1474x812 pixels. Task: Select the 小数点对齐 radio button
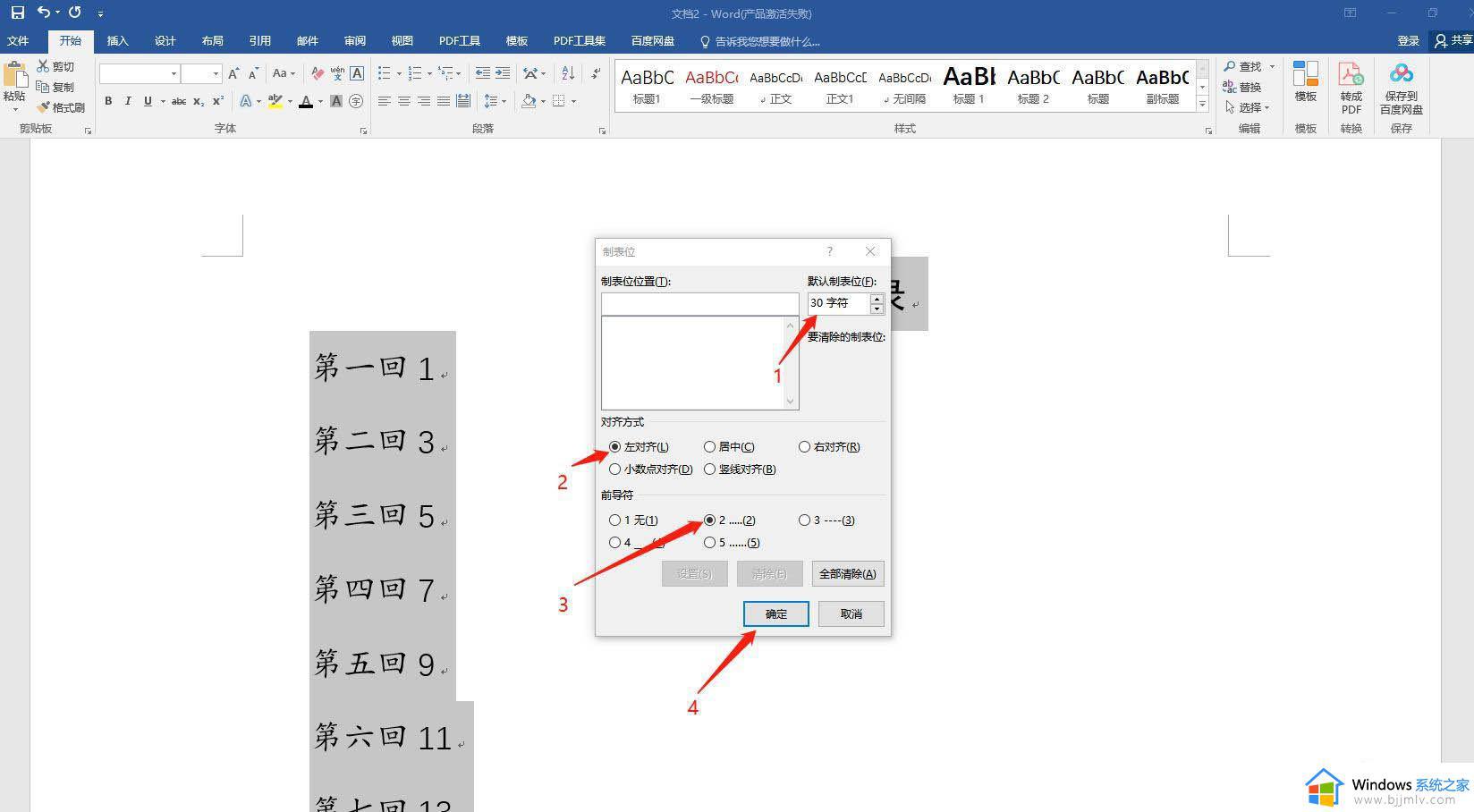coord(614,469)
